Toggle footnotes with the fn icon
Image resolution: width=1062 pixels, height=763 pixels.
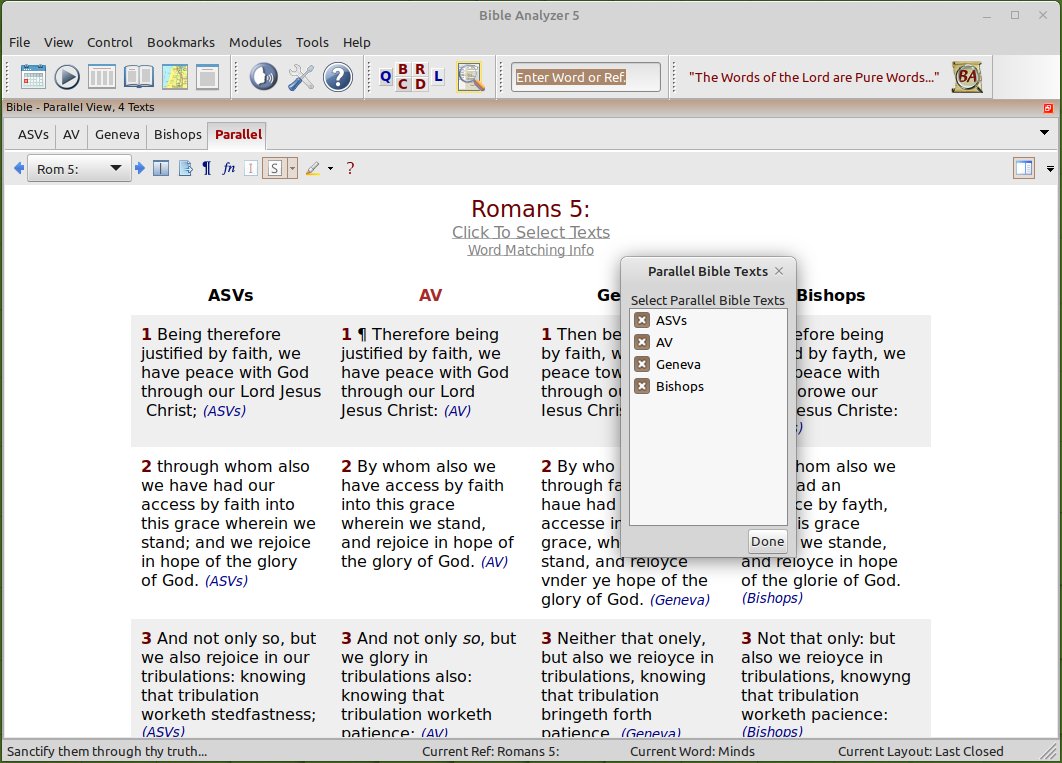(228, 168)
